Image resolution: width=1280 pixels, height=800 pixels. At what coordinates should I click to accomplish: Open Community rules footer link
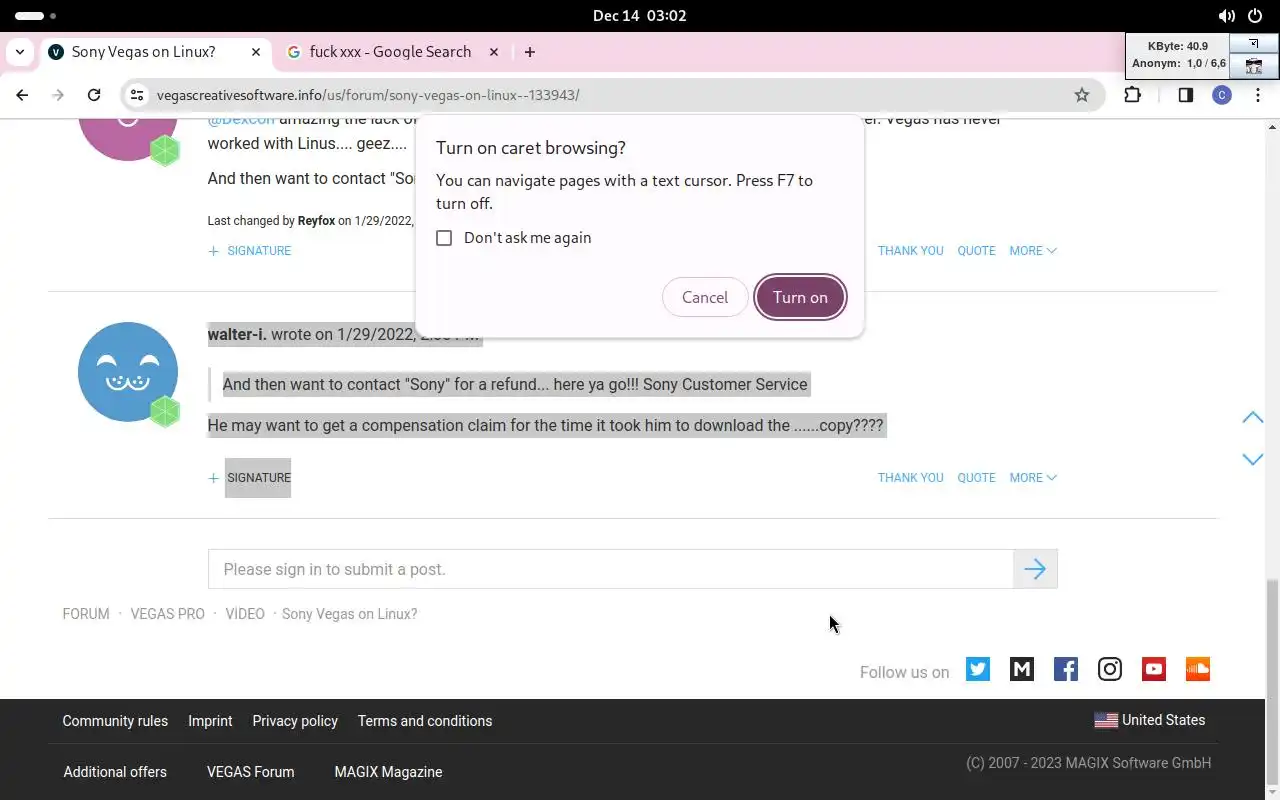pos(115,721)
